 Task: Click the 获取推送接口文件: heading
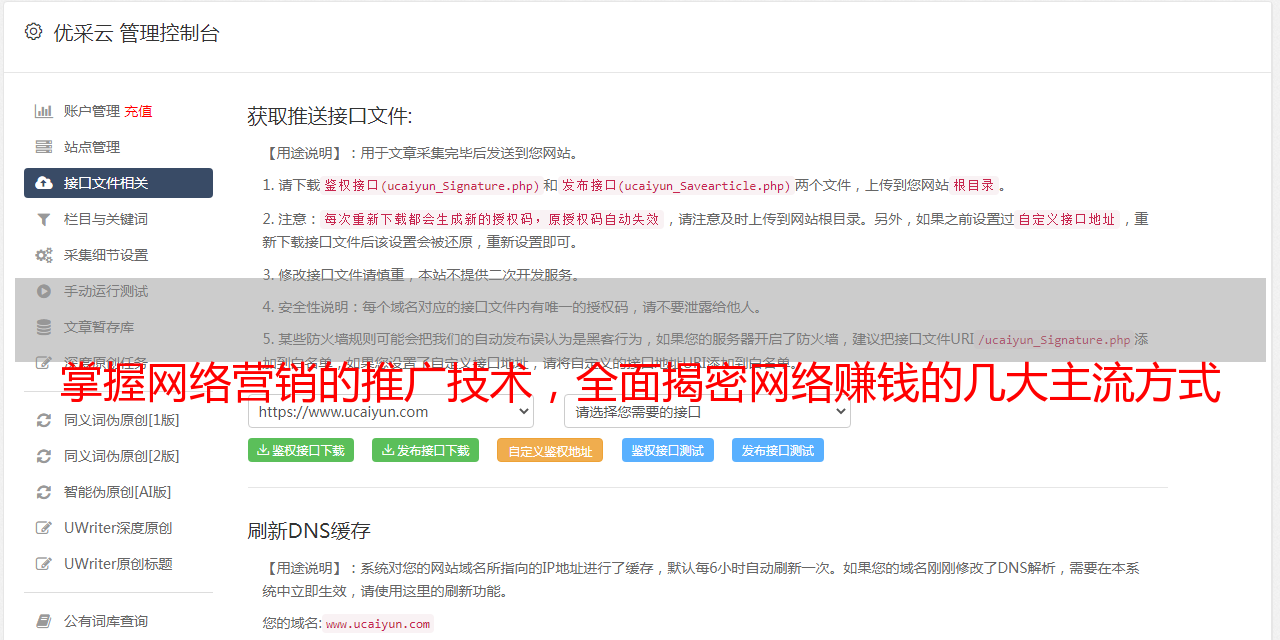(330, 116)
